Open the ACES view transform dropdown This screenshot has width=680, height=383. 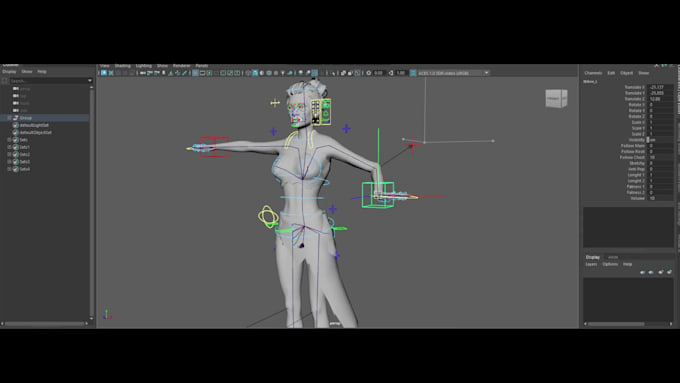487,73
